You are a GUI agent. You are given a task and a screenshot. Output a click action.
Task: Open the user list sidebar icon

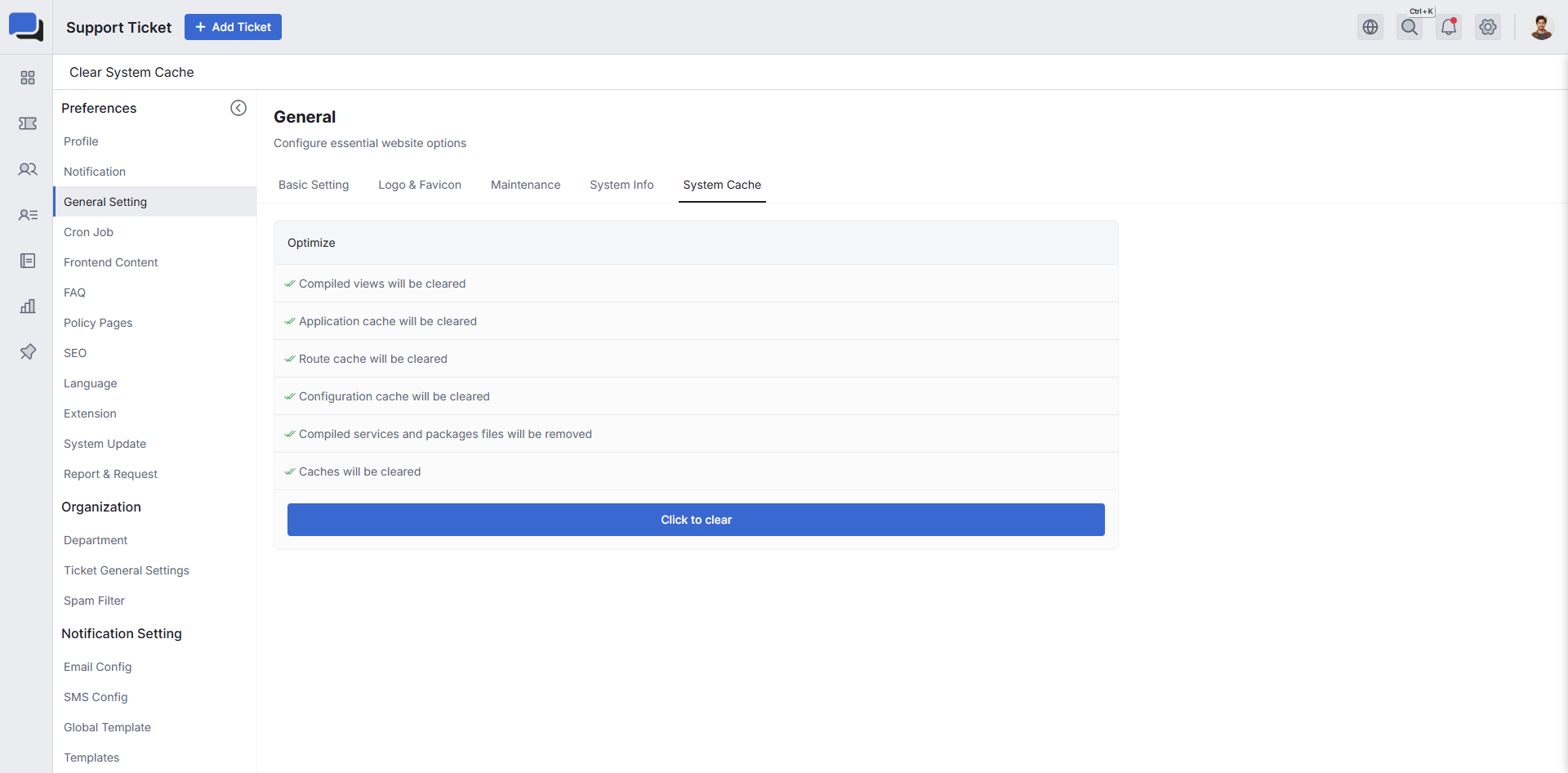click(28, 215)
